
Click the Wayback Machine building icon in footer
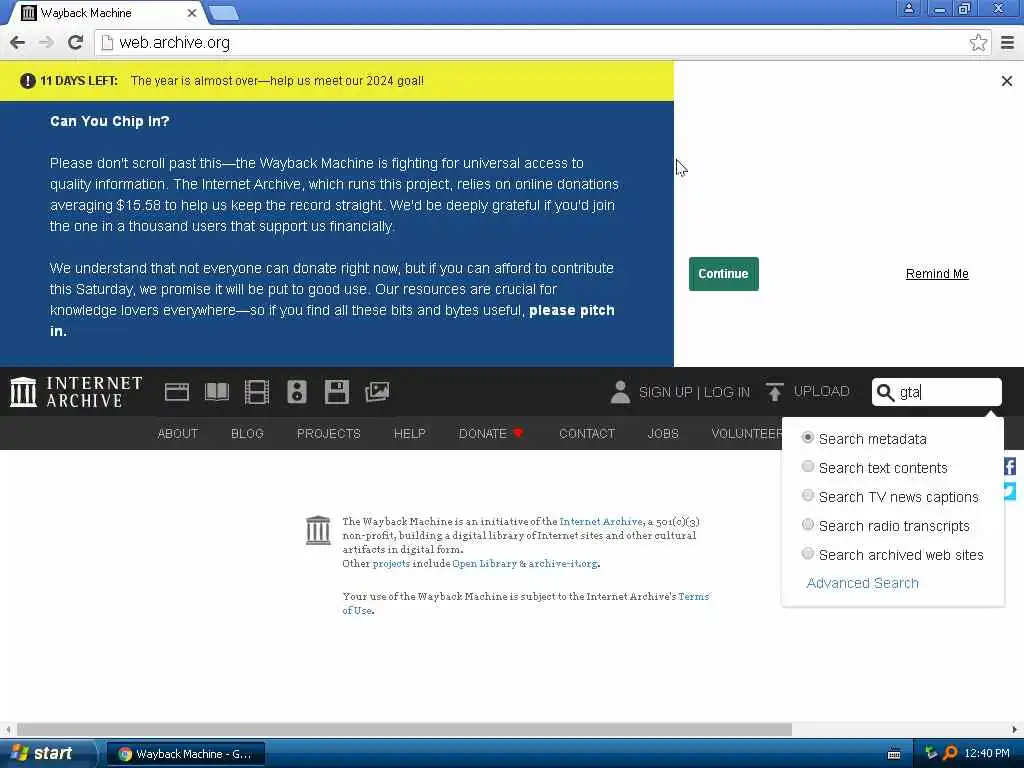[318, 530]
